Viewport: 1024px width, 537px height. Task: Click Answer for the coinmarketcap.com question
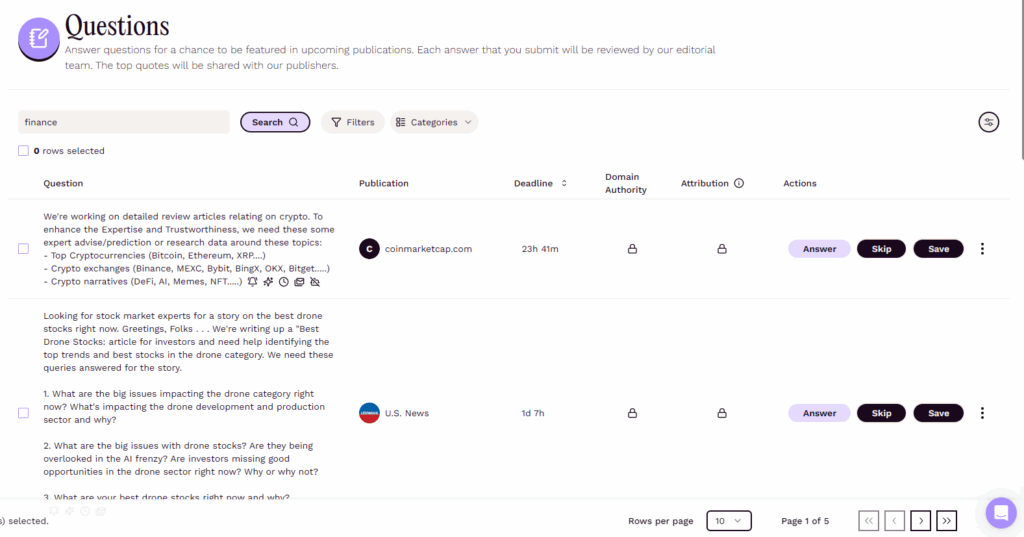(x=819, y=249)
